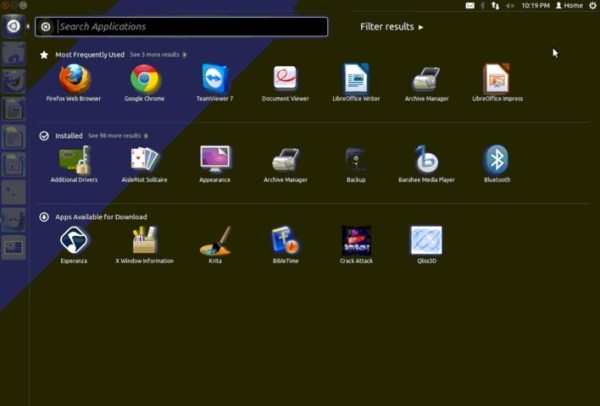Select Crack Attack download app

click(x=356, y=240)
